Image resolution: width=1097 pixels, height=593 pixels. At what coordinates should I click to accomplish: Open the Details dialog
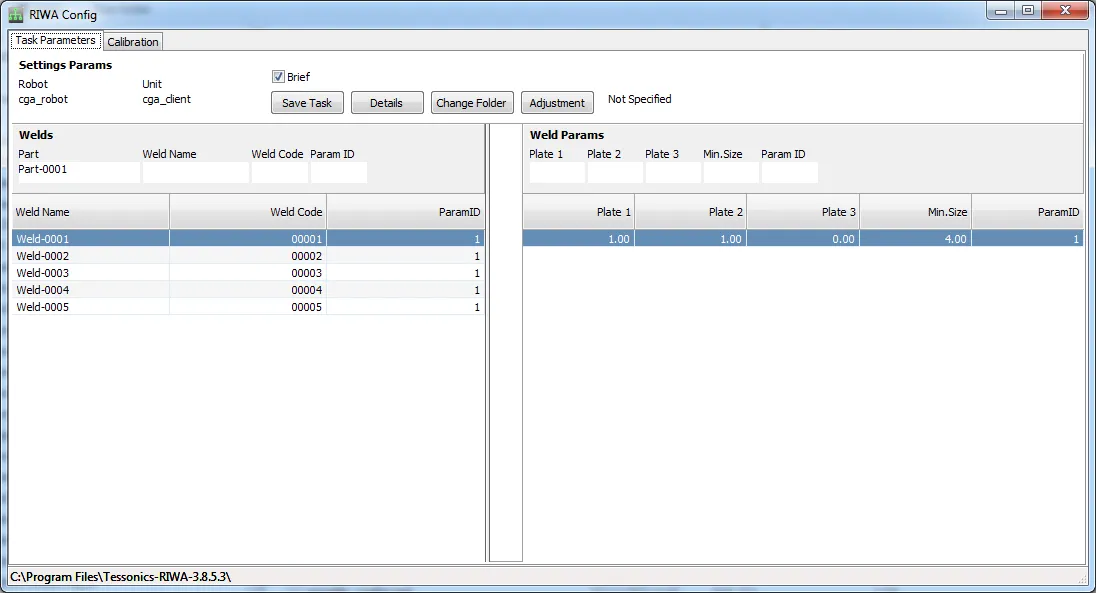pyautogui.click(x=387, y=102)
